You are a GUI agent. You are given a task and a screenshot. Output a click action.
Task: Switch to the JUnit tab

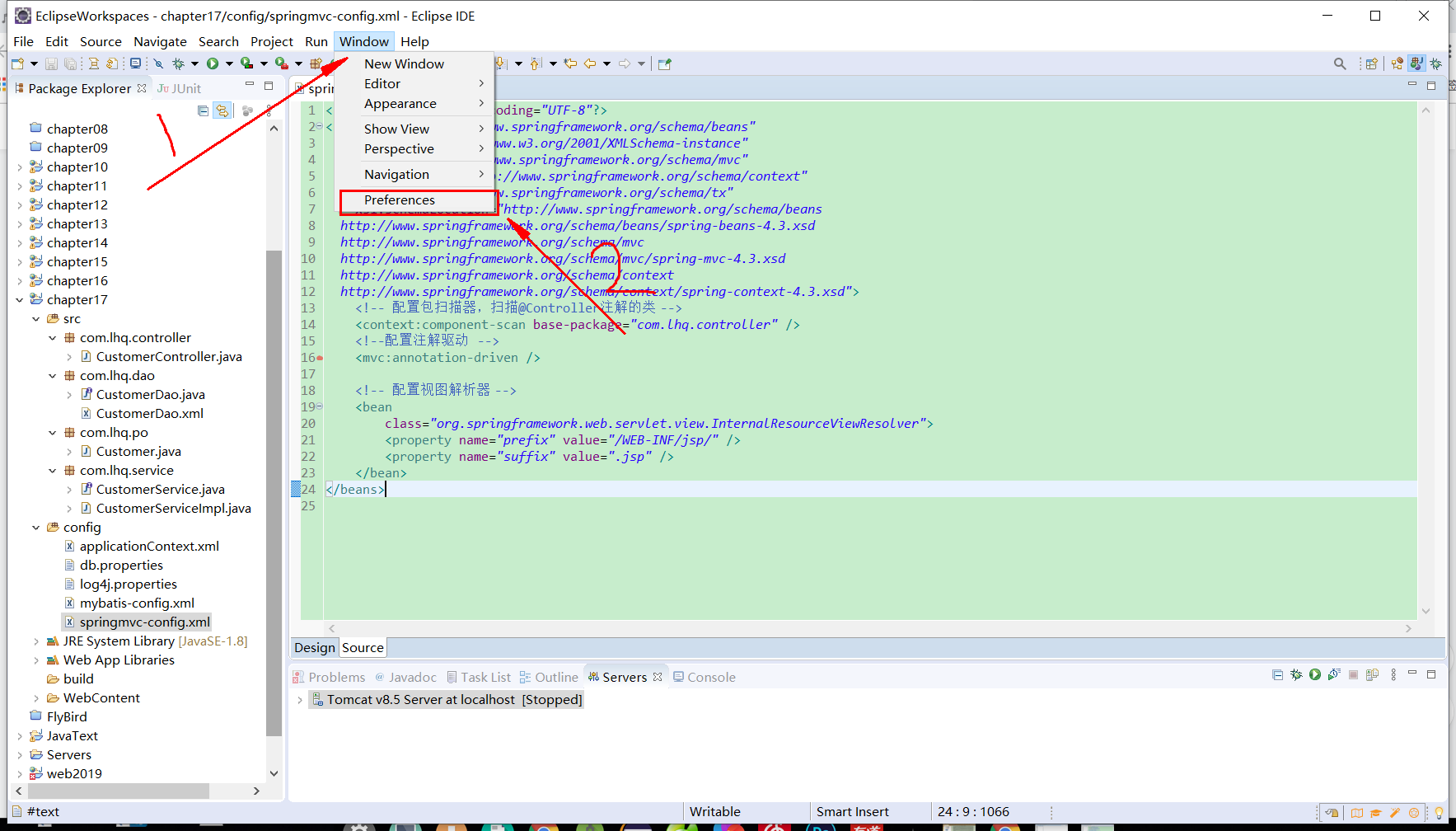pyautogui.click(x=180, y=88)
